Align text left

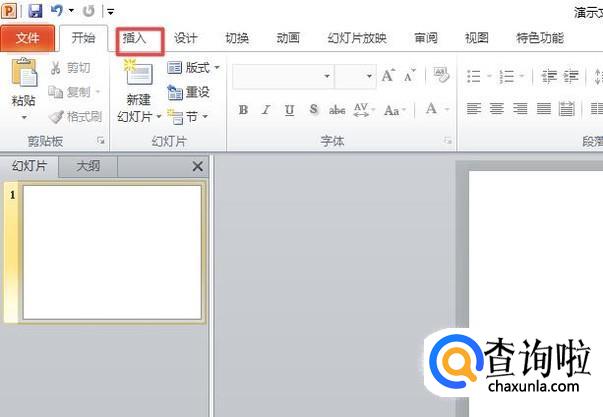point(474,109)
